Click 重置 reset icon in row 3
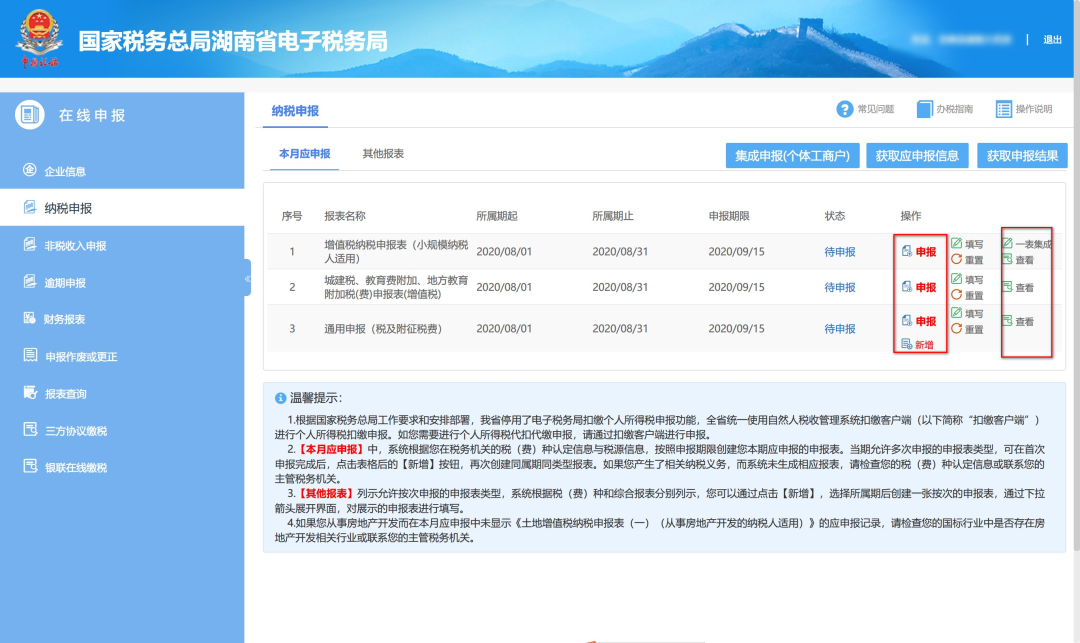 coord(957,329)
